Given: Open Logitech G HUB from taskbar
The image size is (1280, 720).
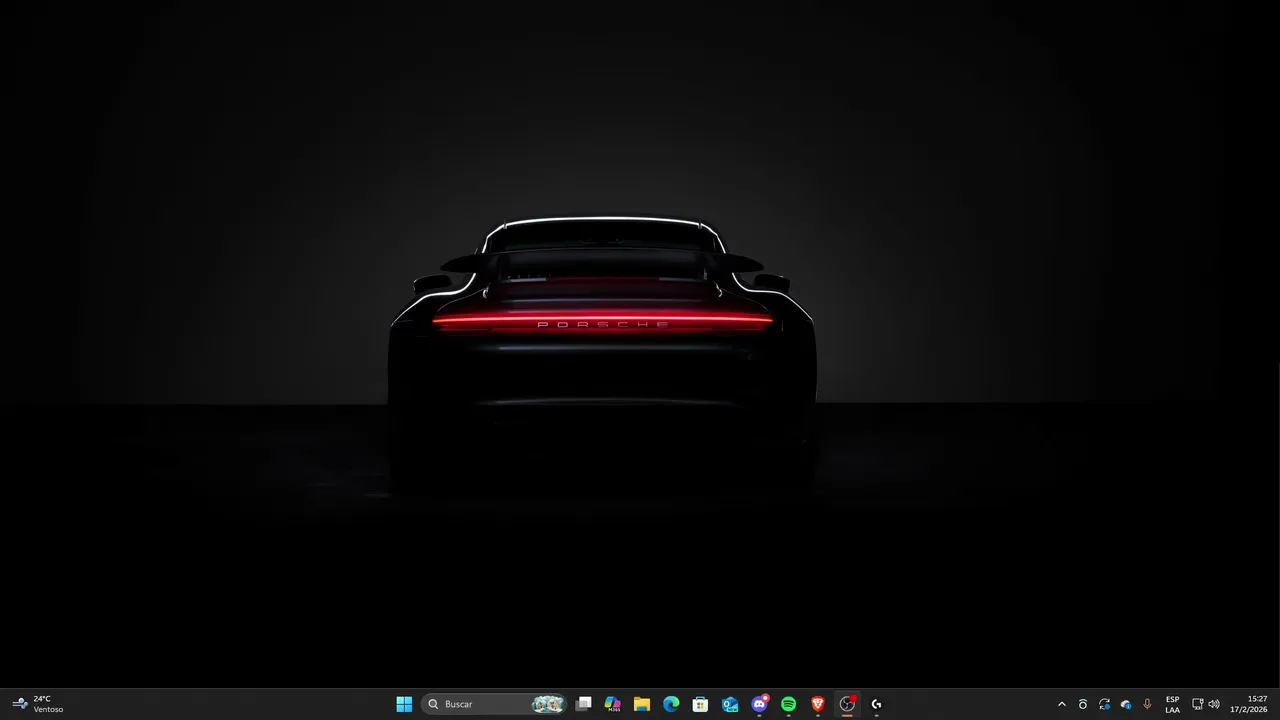Looking at the screenshot, I should pos(876,704).
